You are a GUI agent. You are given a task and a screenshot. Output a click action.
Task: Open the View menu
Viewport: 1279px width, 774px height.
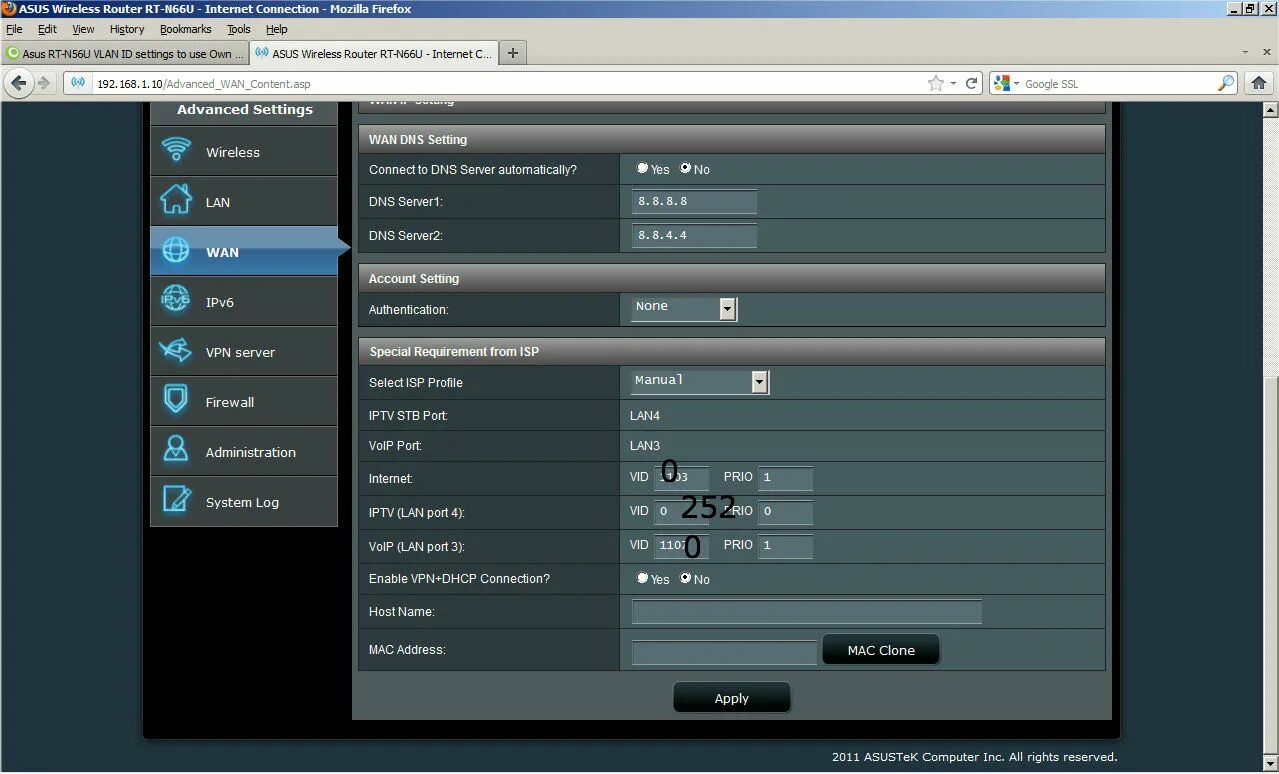pyautogui.click(x=83, y=29)
